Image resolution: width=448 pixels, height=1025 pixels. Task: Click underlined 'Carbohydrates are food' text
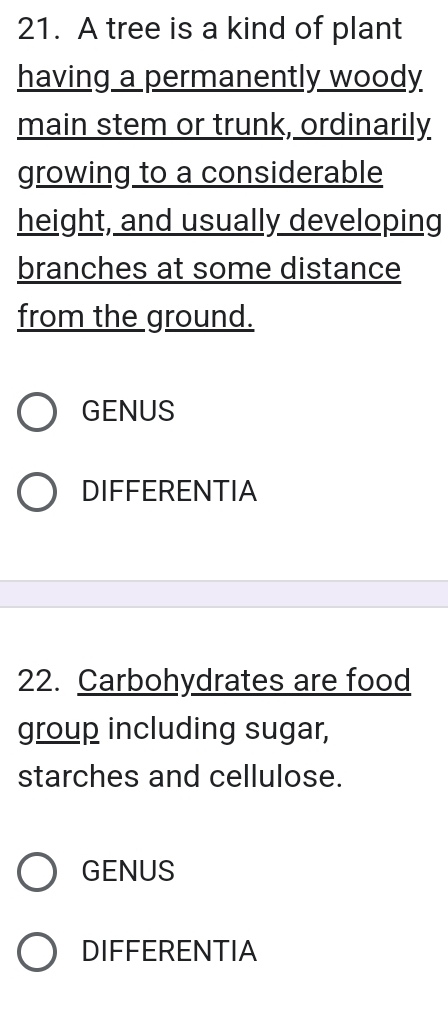[245, 681]
